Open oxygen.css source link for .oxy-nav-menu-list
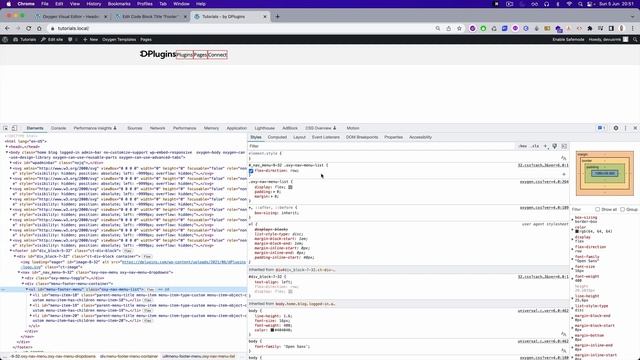Viewport: 640px width, 360px height. (x=544, y=182)
